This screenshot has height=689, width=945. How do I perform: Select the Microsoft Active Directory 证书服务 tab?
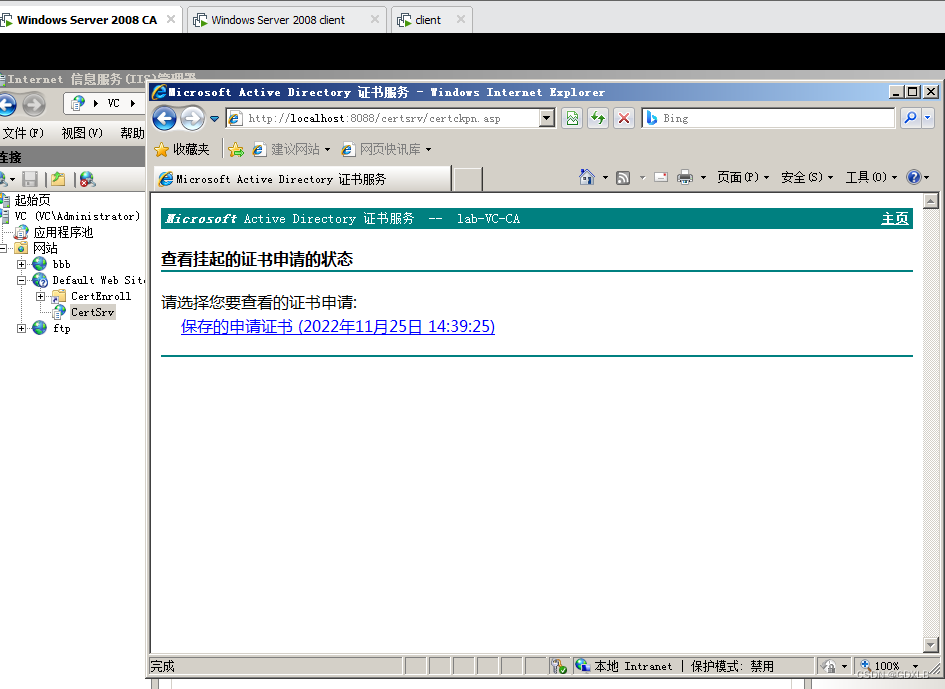pos(302,179)
